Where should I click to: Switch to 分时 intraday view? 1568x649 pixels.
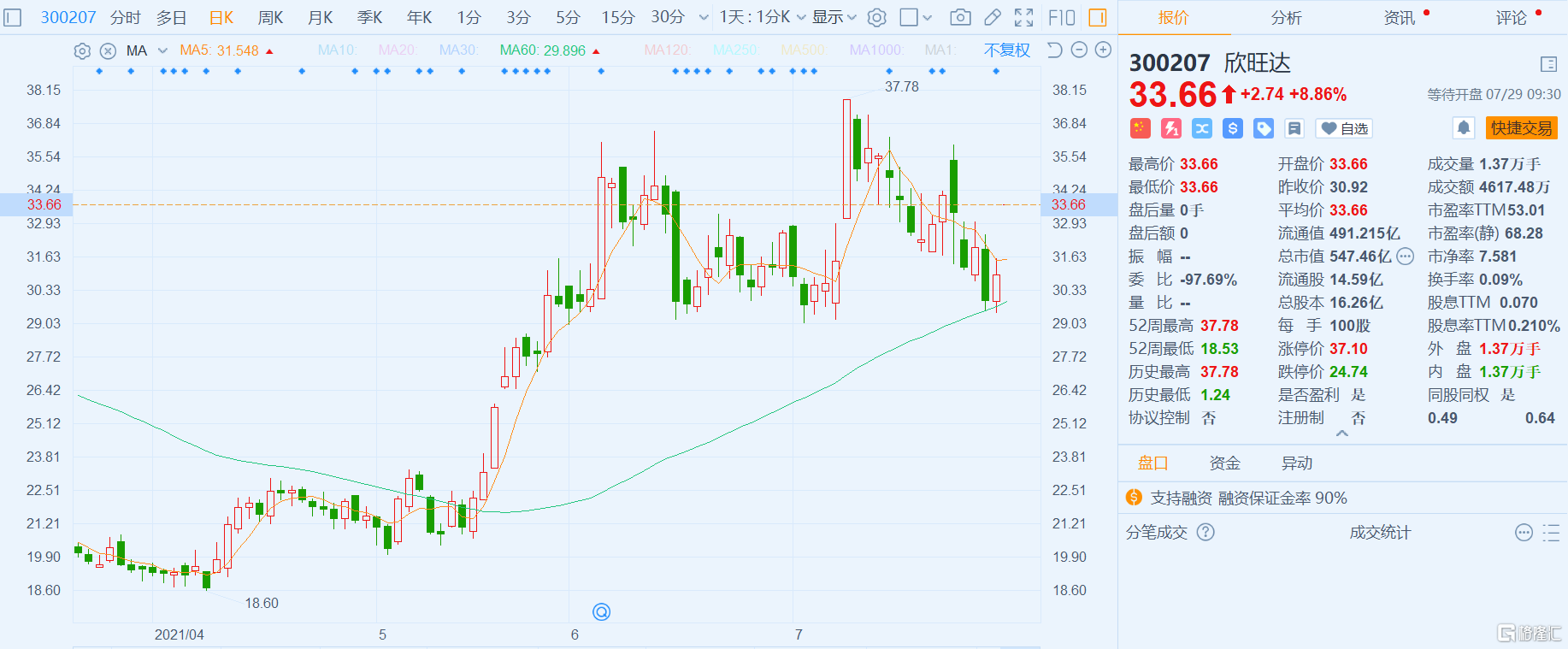[x=125, y=17]
